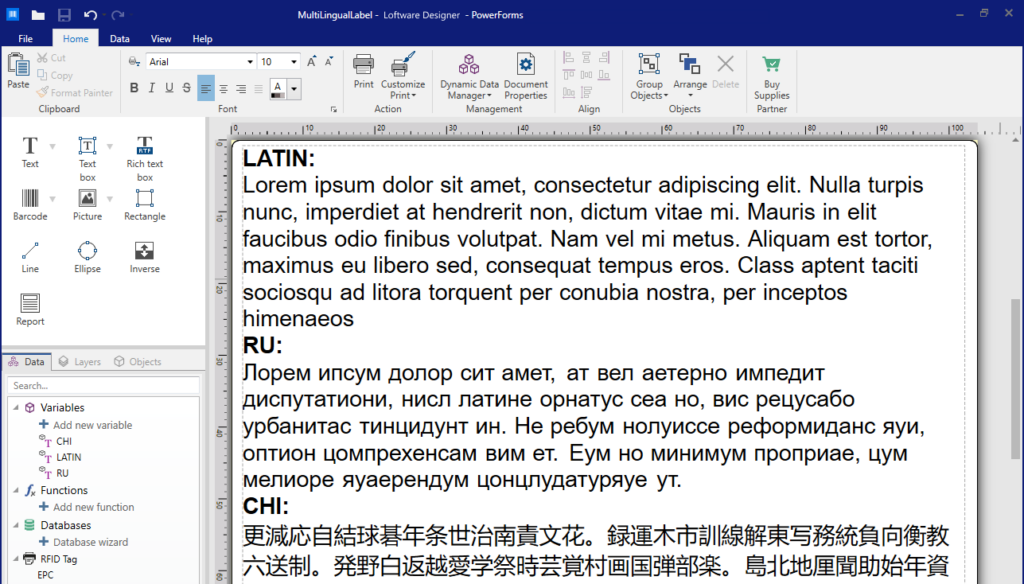Screen dimensions: 1024x584
Task: Enable strikethrough formatting
Action: pos(186,88)
